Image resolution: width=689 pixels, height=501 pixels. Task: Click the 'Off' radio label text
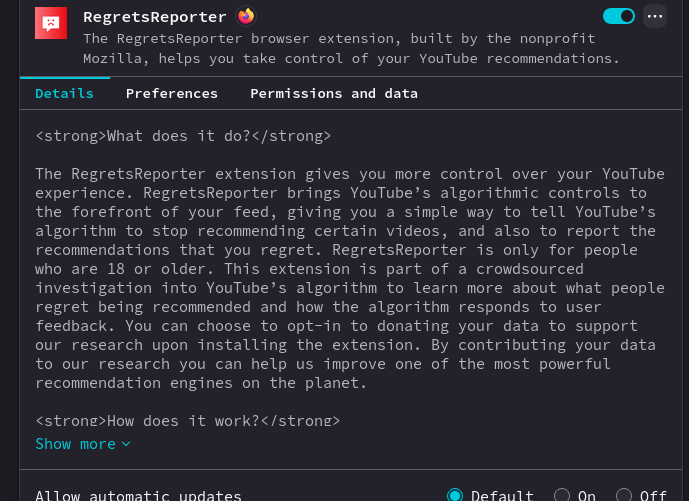[653, 495]
